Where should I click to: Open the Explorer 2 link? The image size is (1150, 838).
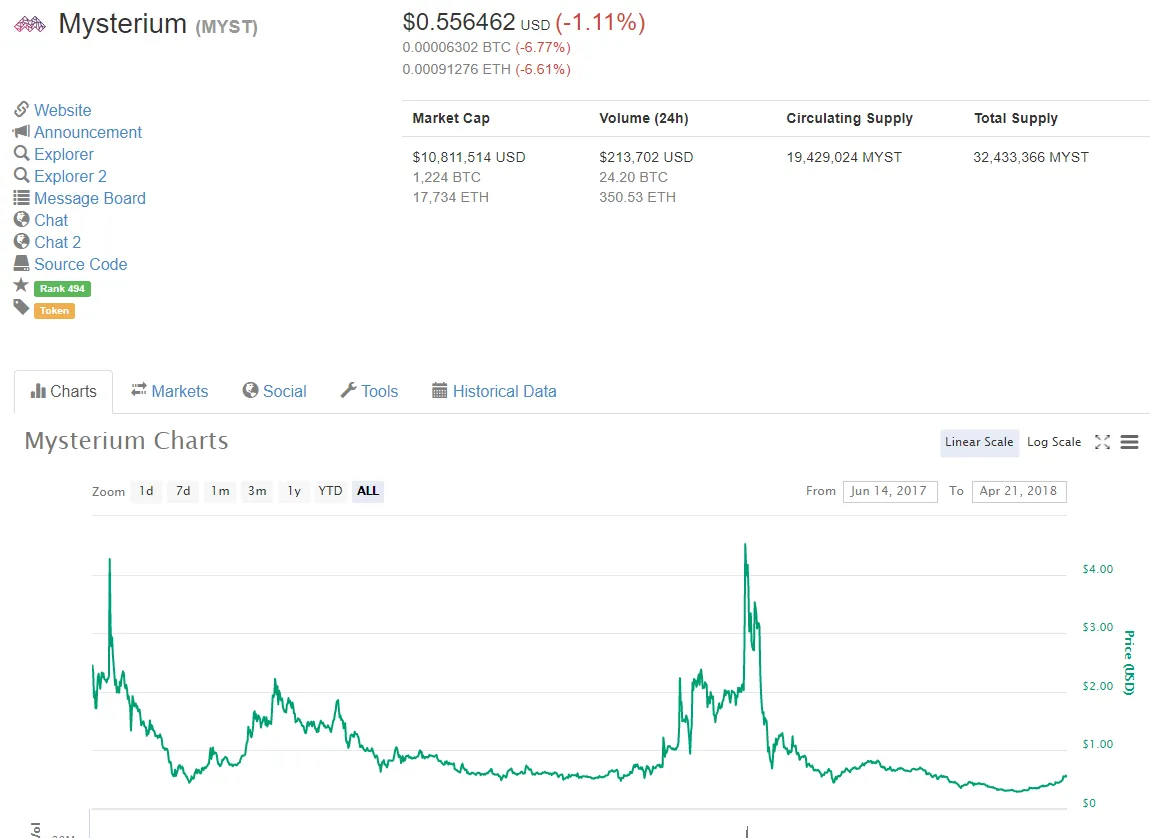tap(70, 176)
